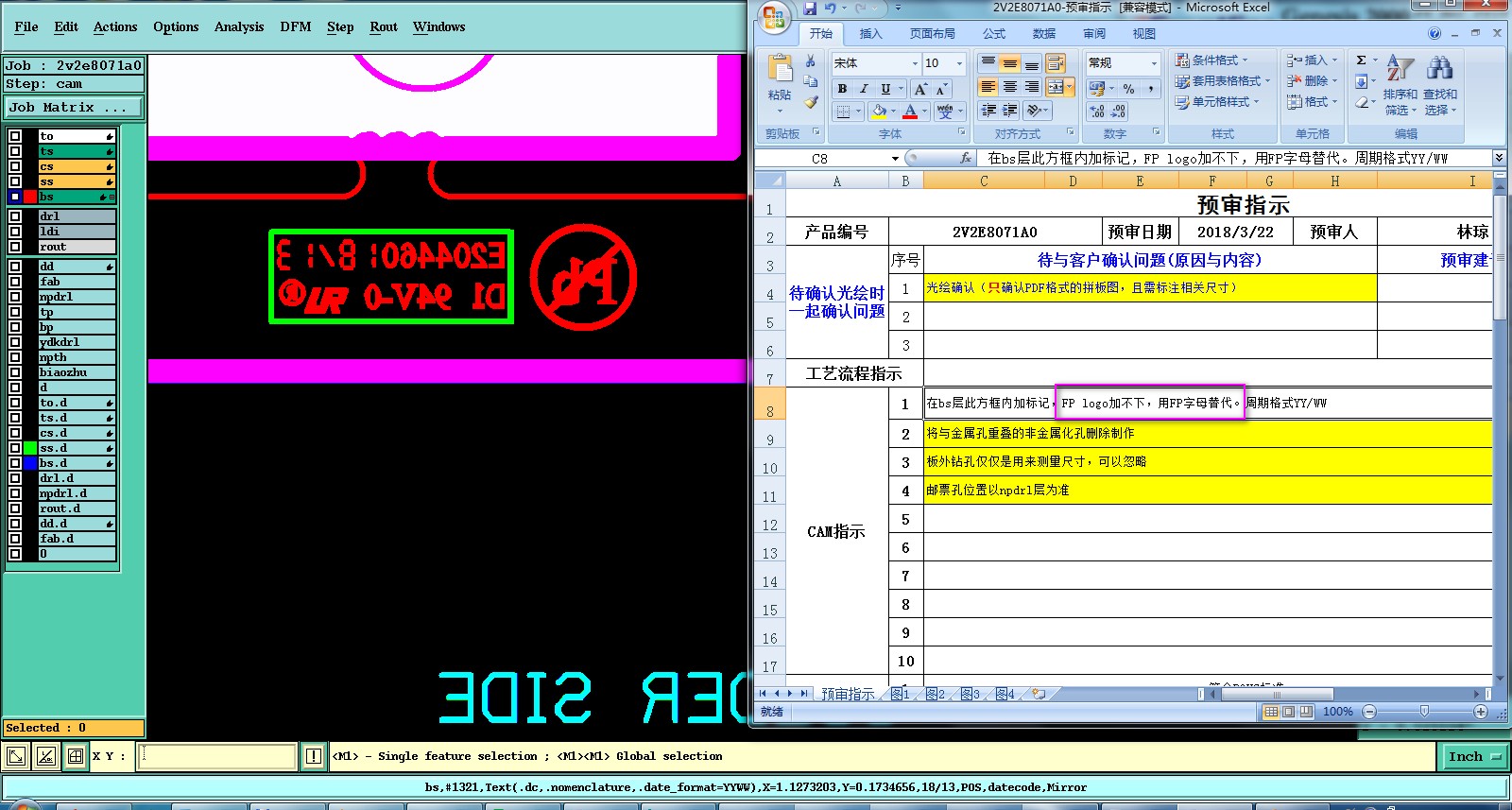Viewport: 1512px width, 810px height.
Task: Toggle visibility checkbox for layer ts
Action: pyautogui.click(x=15, y=151)
